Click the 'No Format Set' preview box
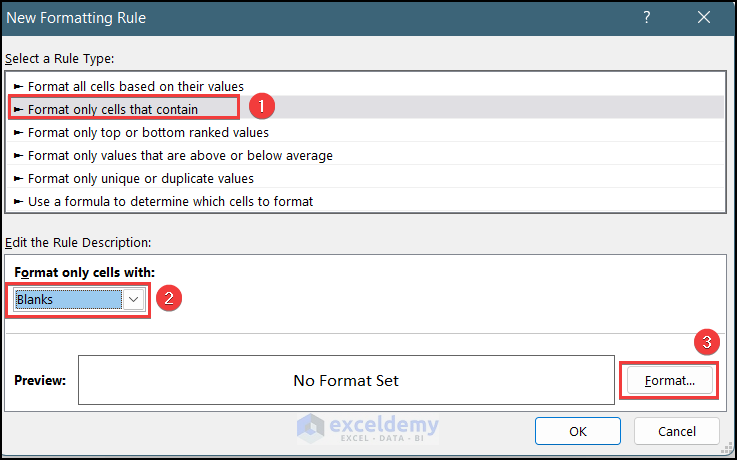Screen dimensions: 737x460 pos(346,381)
